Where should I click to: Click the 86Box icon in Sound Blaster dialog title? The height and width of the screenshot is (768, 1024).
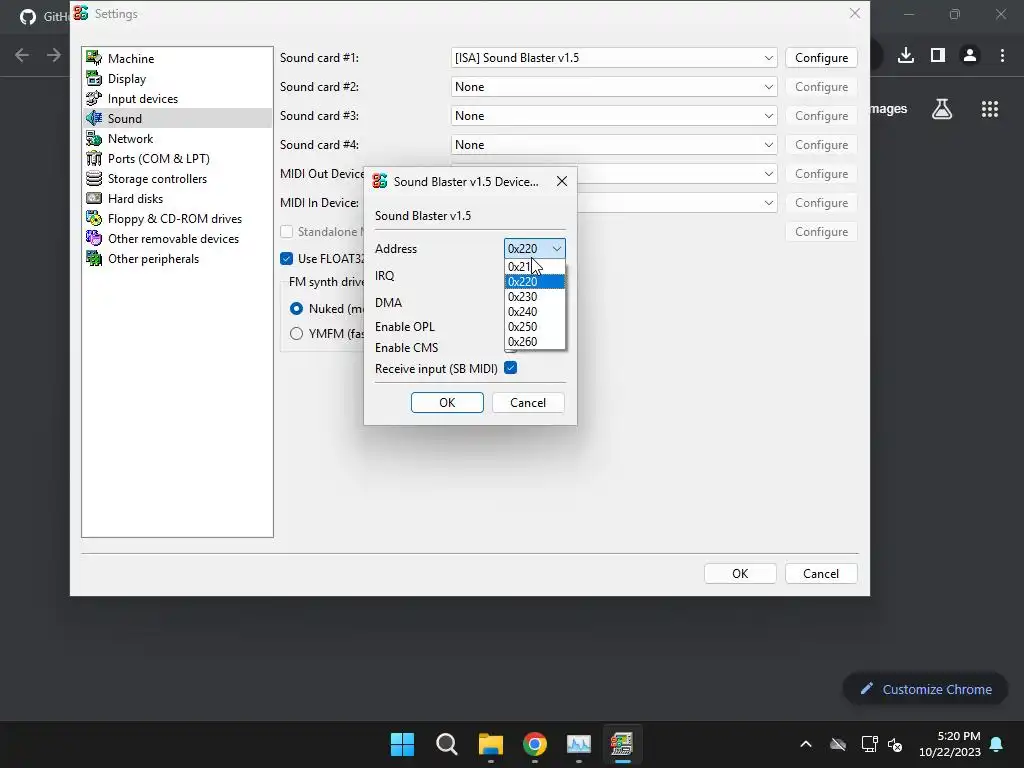point(379,181)
